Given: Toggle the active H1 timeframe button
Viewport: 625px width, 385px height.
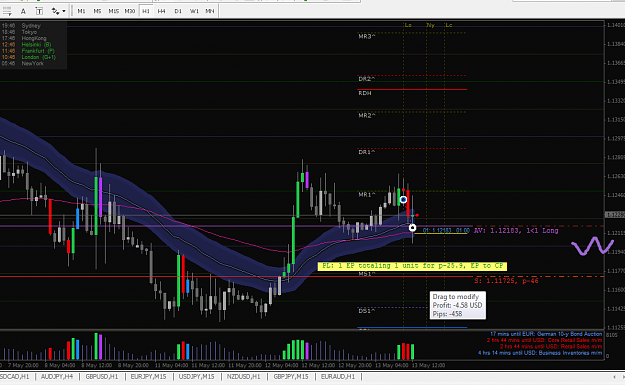Looking at the screenshot, I should (x=146, y=11).
